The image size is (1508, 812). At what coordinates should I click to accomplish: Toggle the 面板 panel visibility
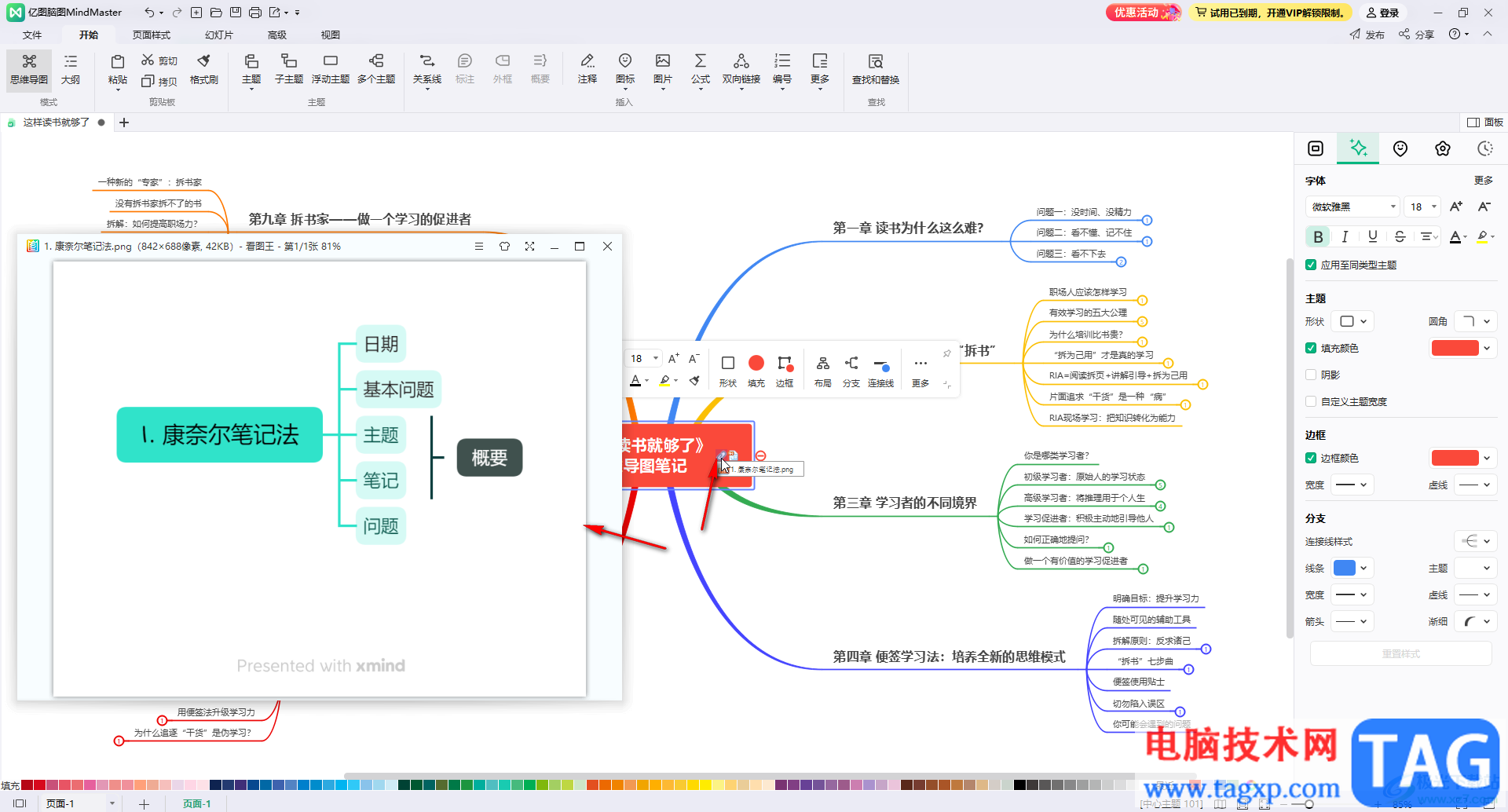(x=1485, y=123)
